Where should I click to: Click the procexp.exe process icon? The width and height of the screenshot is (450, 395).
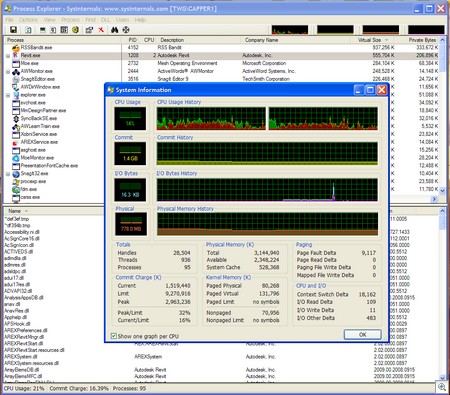click(x=16, y=182)
